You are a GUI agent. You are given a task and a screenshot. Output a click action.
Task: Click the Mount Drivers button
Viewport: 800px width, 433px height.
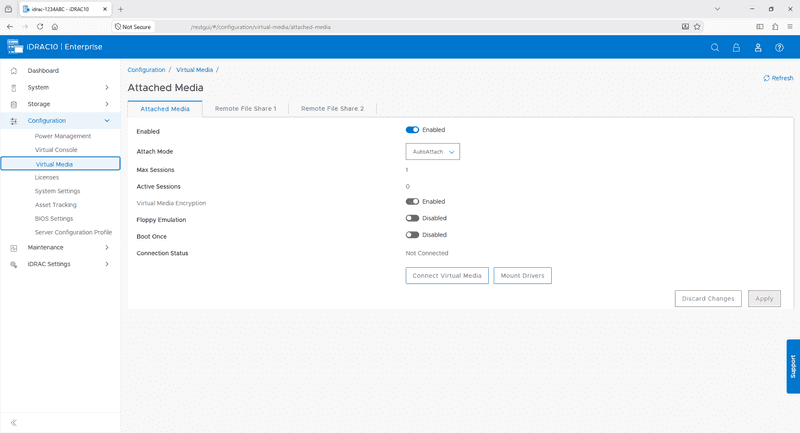[x=522, y=275]
